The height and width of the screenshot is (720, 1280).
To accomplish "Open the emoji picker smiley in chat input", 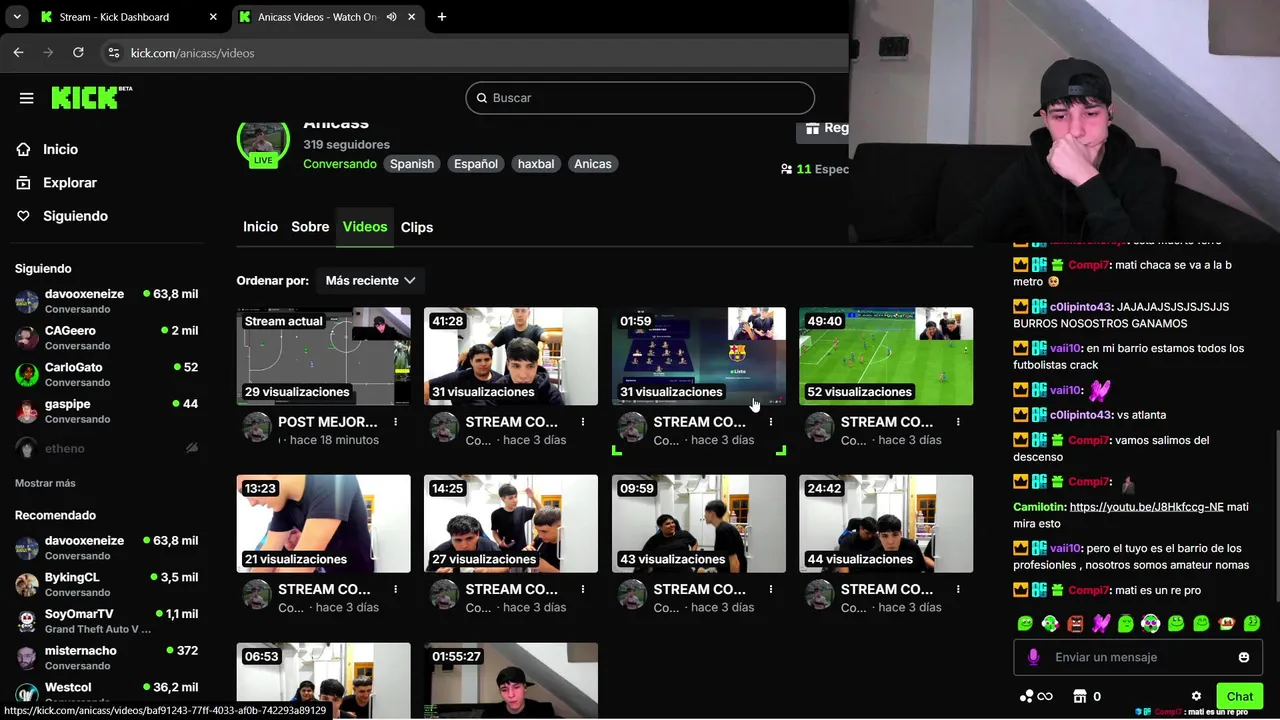I will pos(1244,657).
